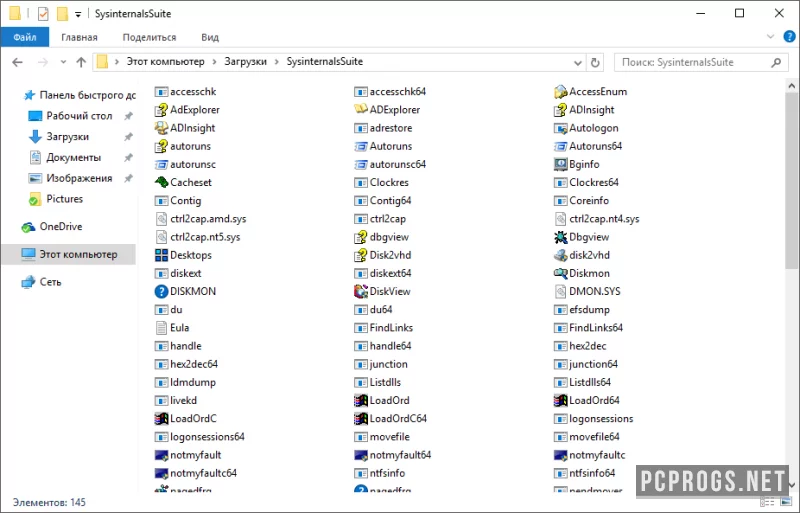Go up one folder level
The height and width of the screenshot is (513, 800).
(81, 62)
